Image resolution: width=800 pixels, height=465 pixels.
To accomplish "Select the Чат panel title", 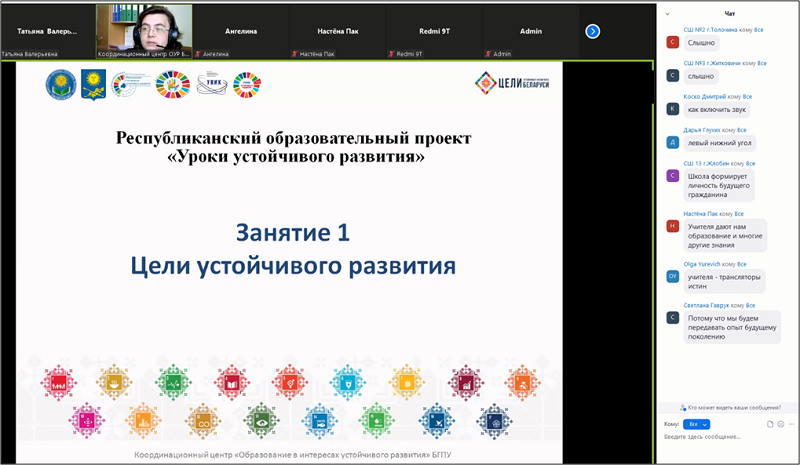I will coord(730,14).
